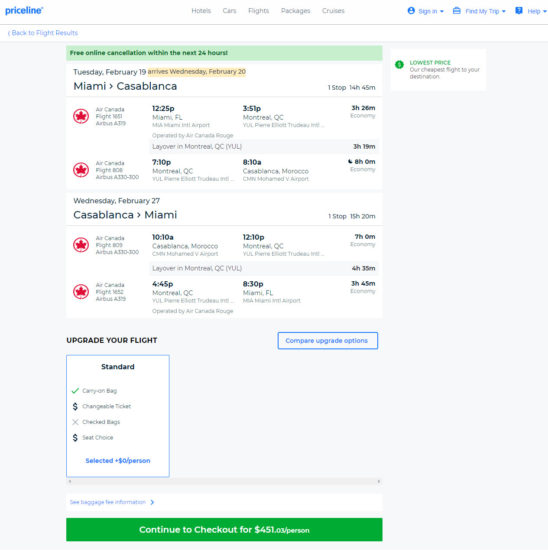Expand the Find My Trip dropdown arrow
Image resolution: width=548 pixels, height=550 pixels.
click(503, 11)
